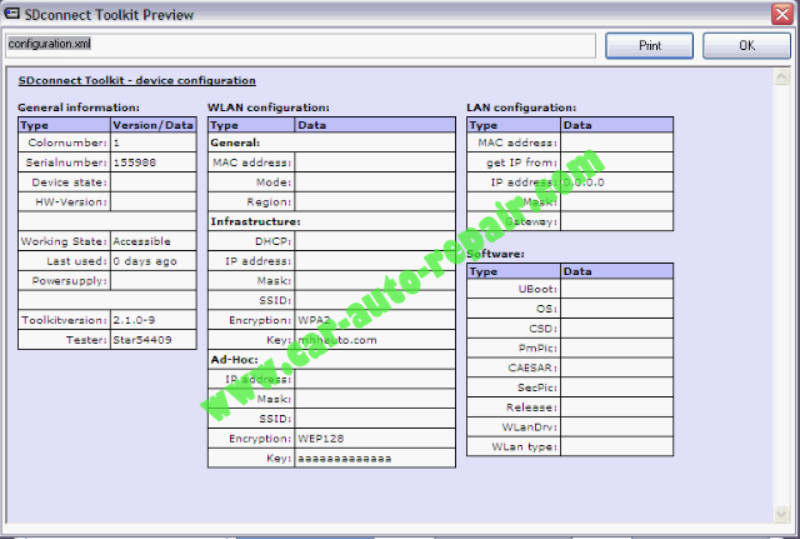Select Toolkitversion value 2.1.0-9

coord(134,320)
